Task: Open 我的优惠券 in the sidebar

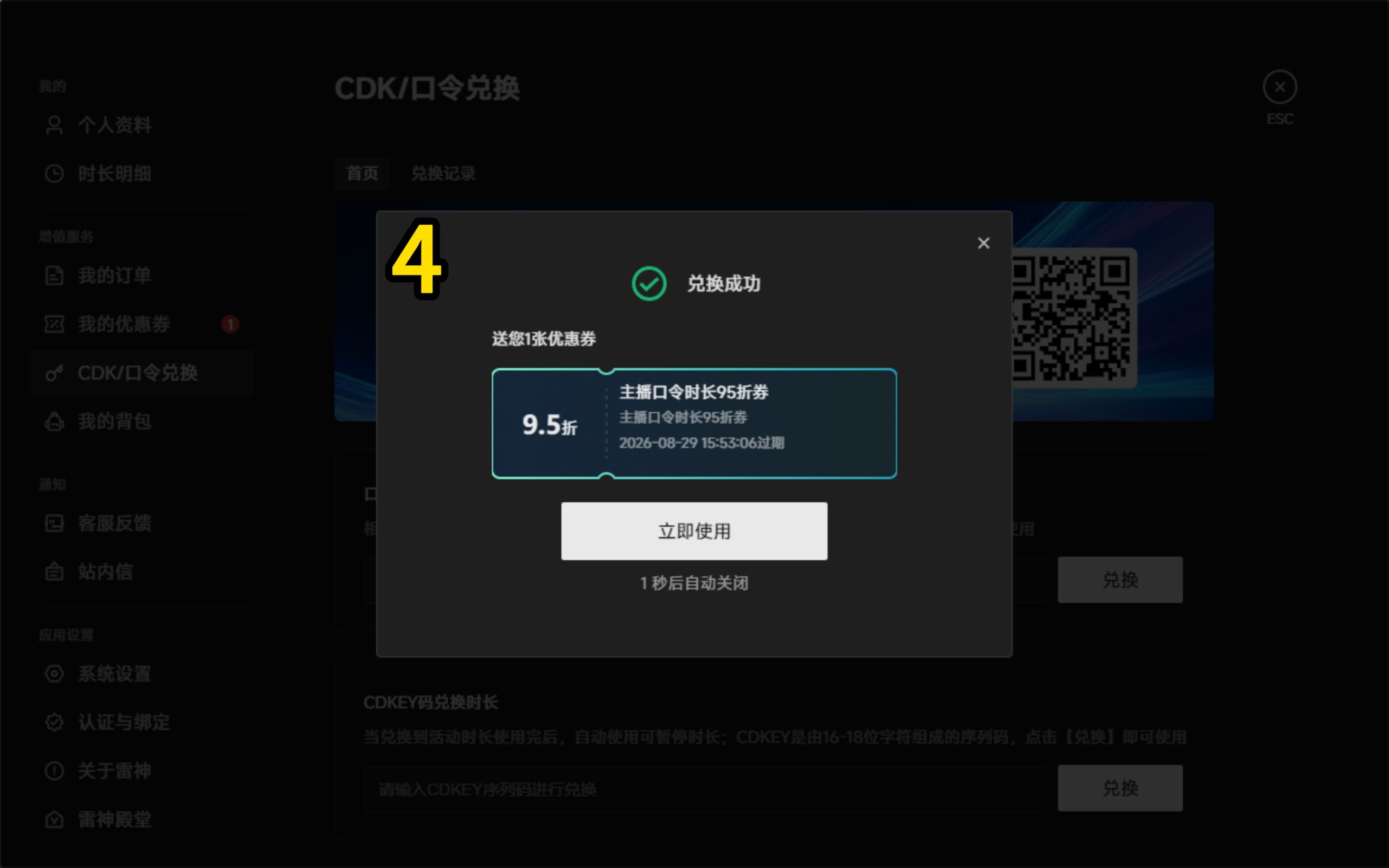Action: (x=141, y=324)
